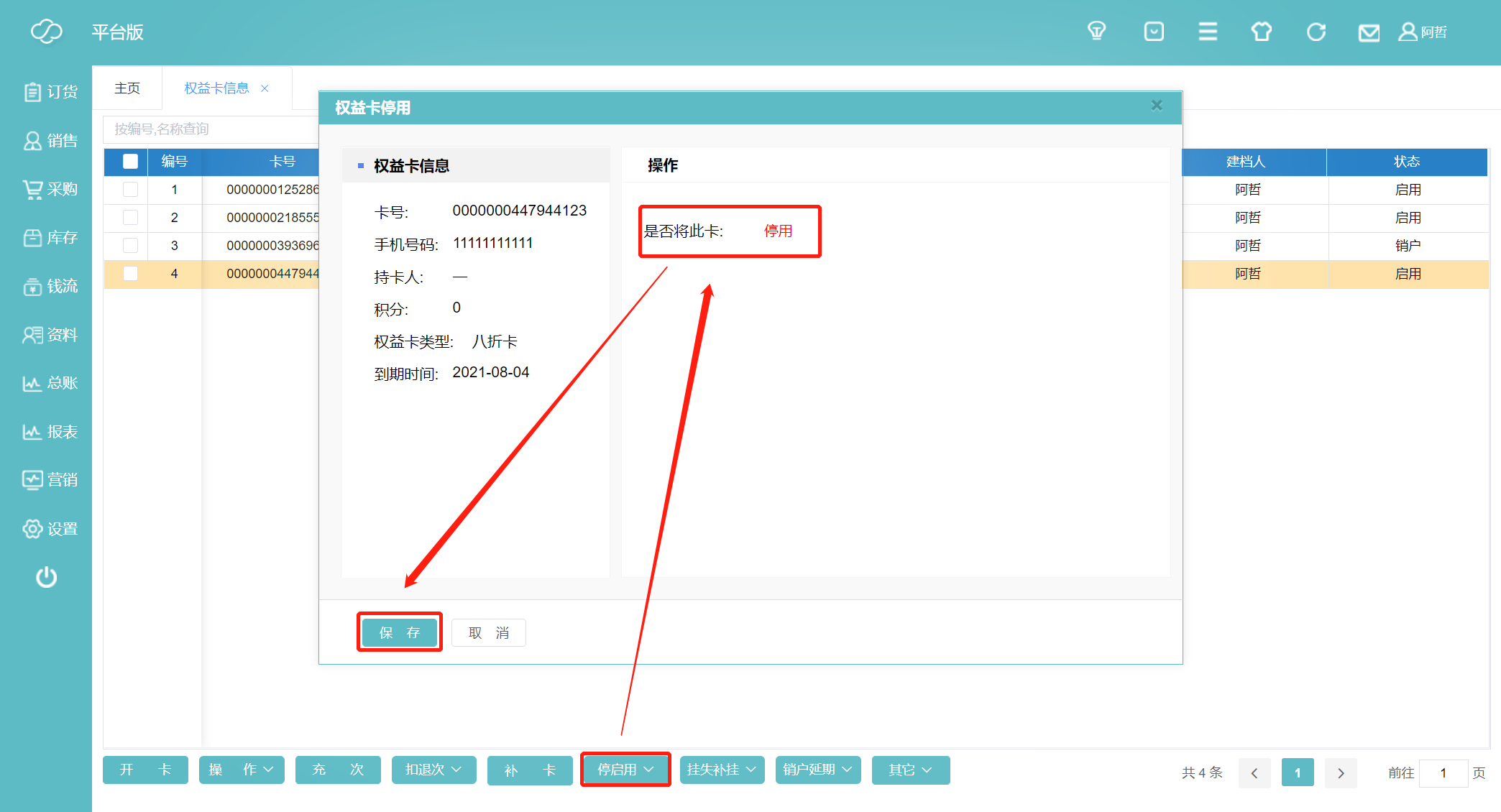Toggle the select-all checkbox in the table header
The height and width of the screenshot is (812, 1501).
point(130,162)
